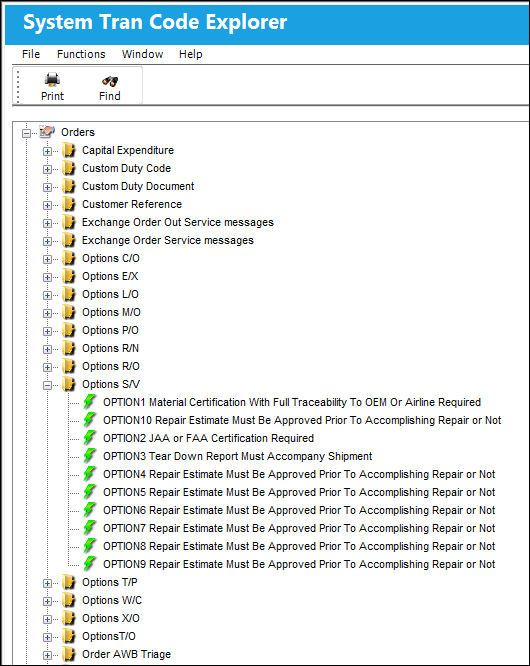The image size is (530, 666).
Task: Select OPTION6 Repair Estimate entry text
Action: coord(299,510)
